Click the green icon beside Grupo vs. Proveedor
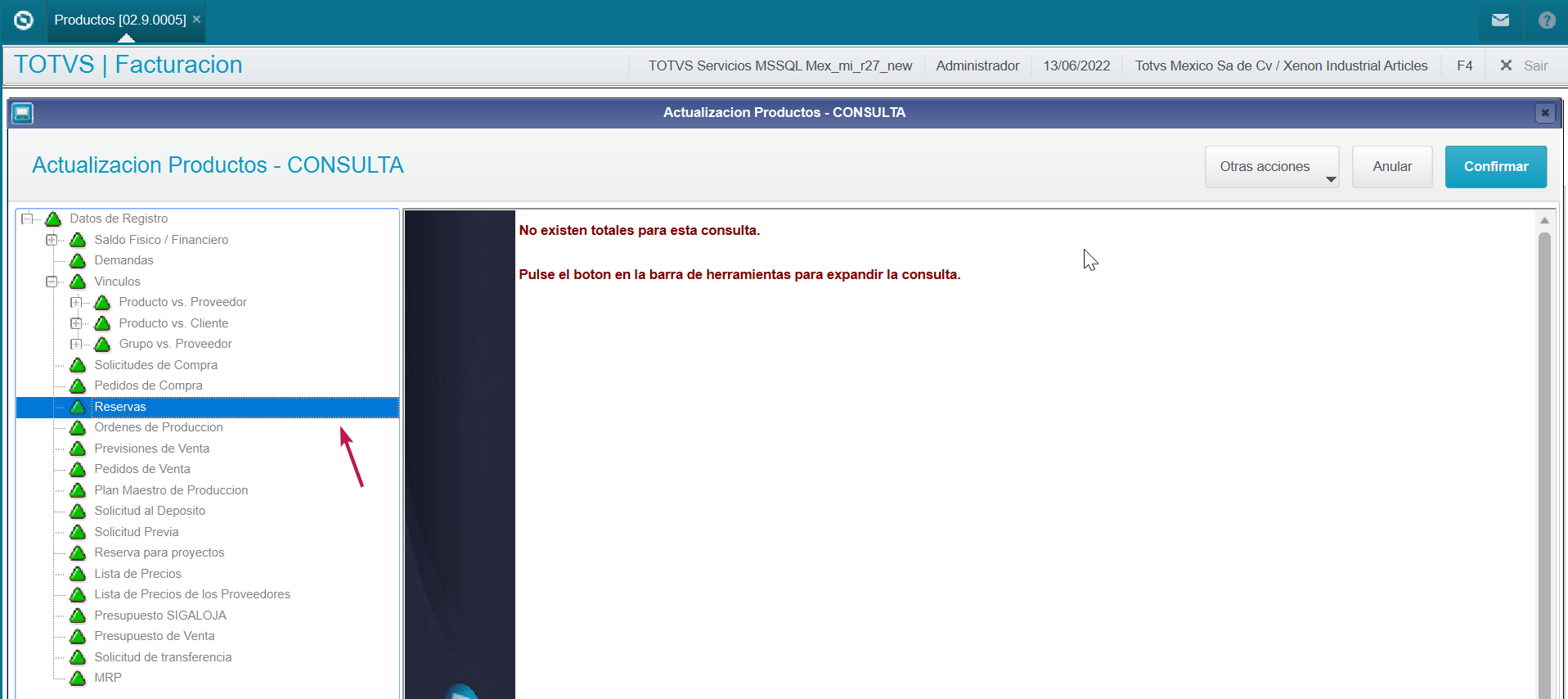The image size is (1568, 699). (102, 344)
